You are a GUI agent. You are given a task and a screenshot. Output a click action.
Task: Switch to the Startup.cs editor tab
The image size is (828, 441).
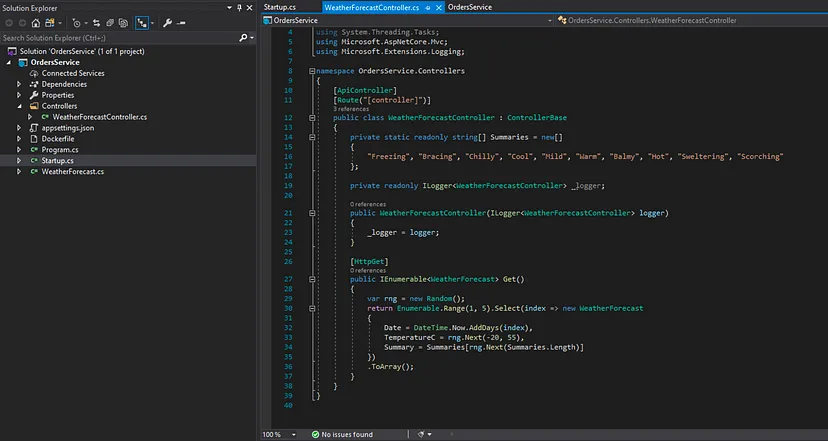(x=279, y=7)
